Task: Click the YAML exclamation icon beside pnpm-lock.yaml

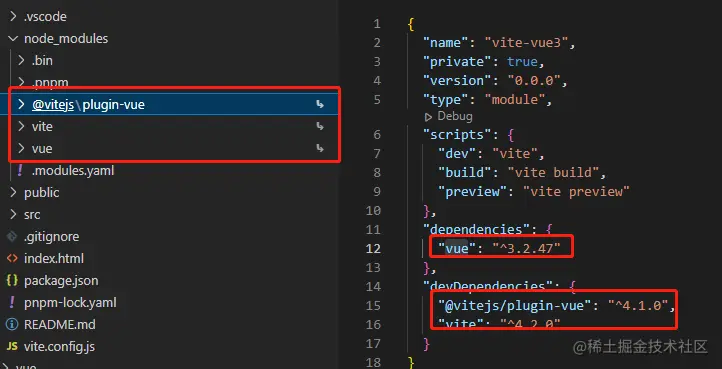Action: tap(12, 303)
